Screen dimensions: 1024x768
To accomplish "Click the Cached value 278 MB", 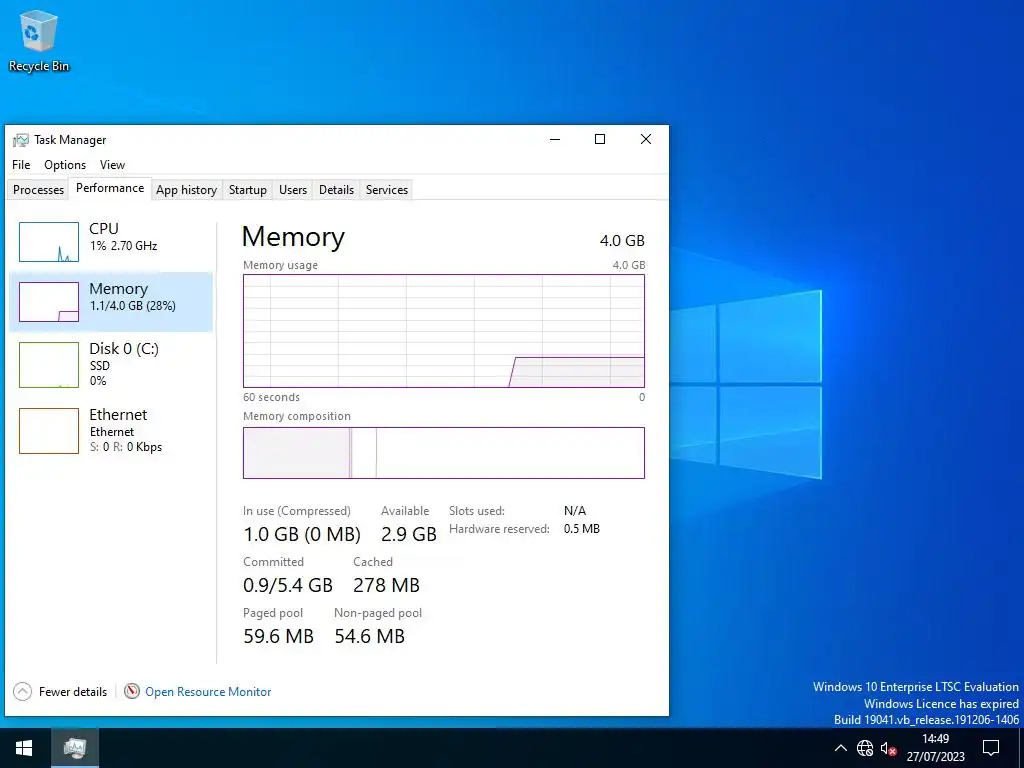I will click(387, 585).
